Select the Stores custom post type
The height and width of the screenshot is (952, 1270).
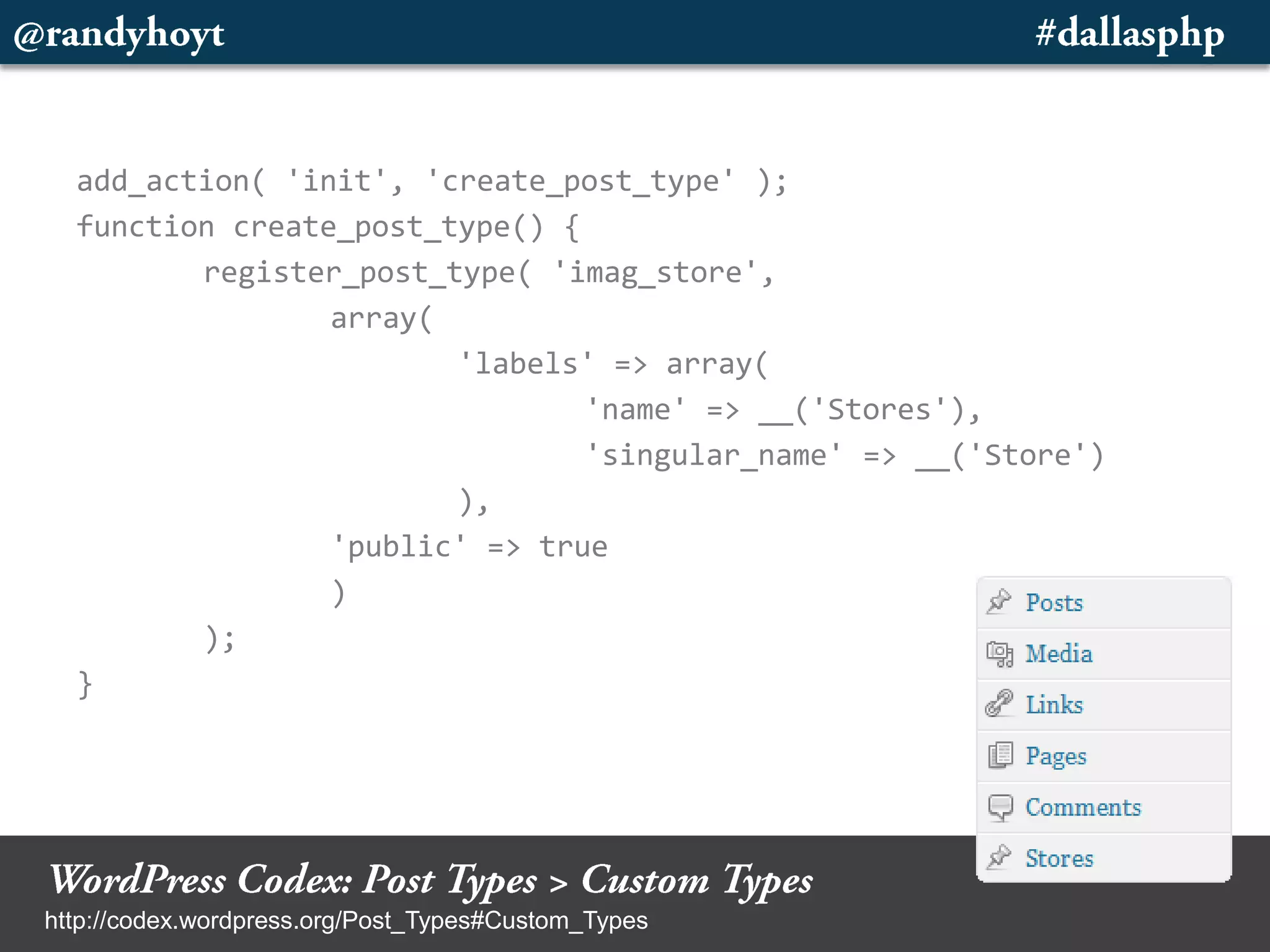(1059, 858)
